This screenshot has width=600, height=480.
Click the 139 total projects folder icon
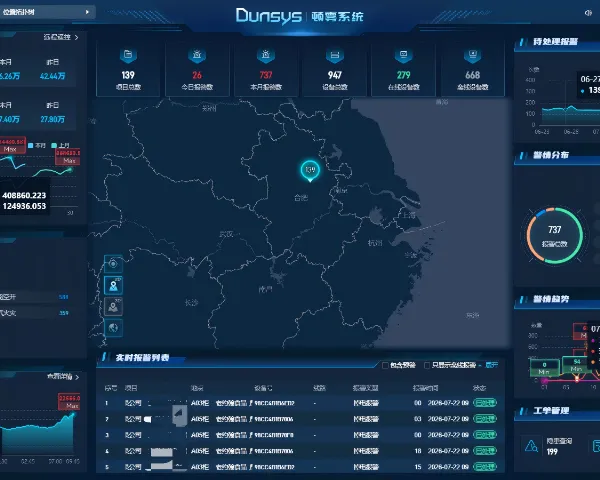click(x=128, y=55)
